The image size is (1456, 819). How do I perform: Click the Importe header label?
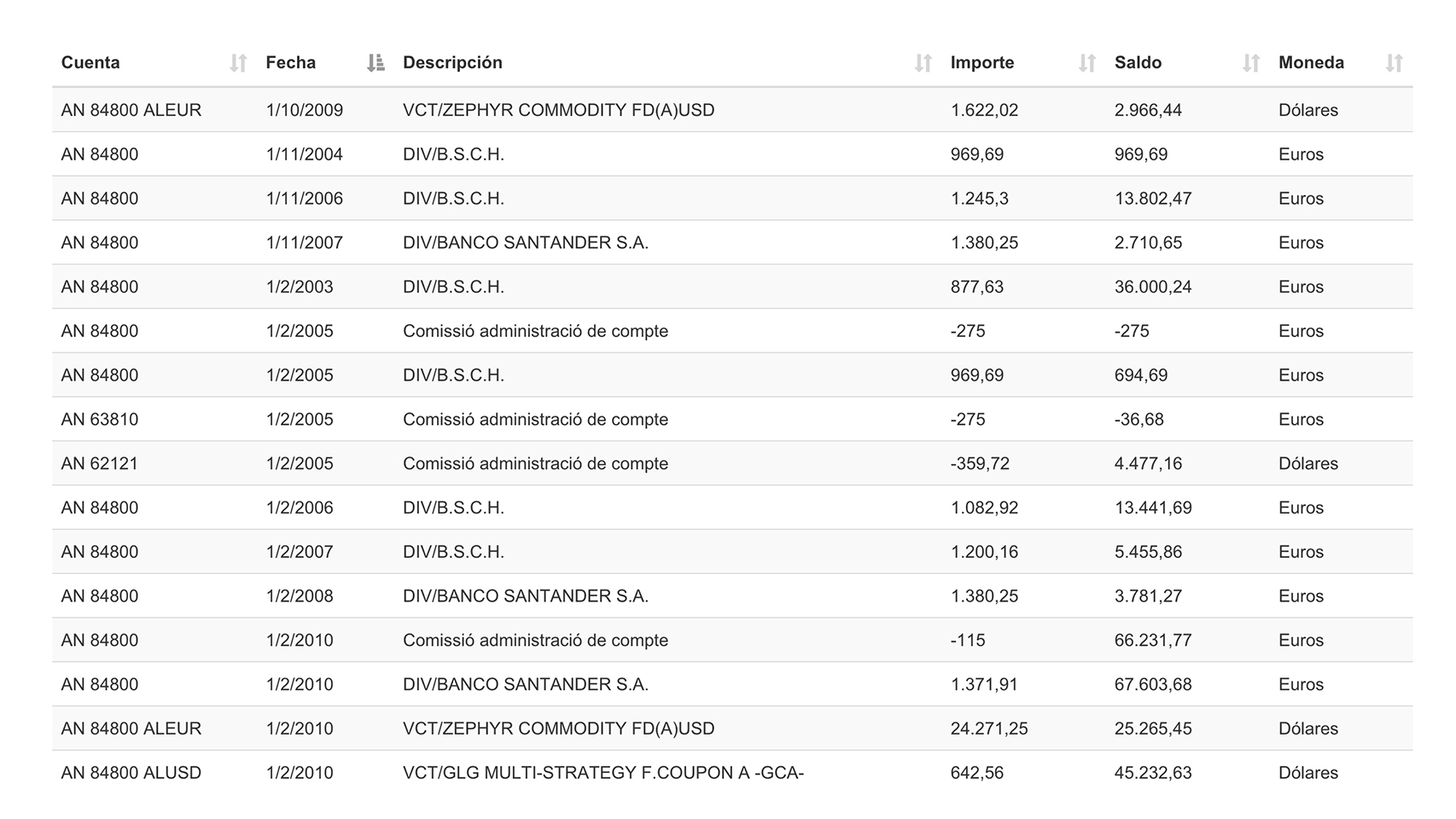[981, 63]
